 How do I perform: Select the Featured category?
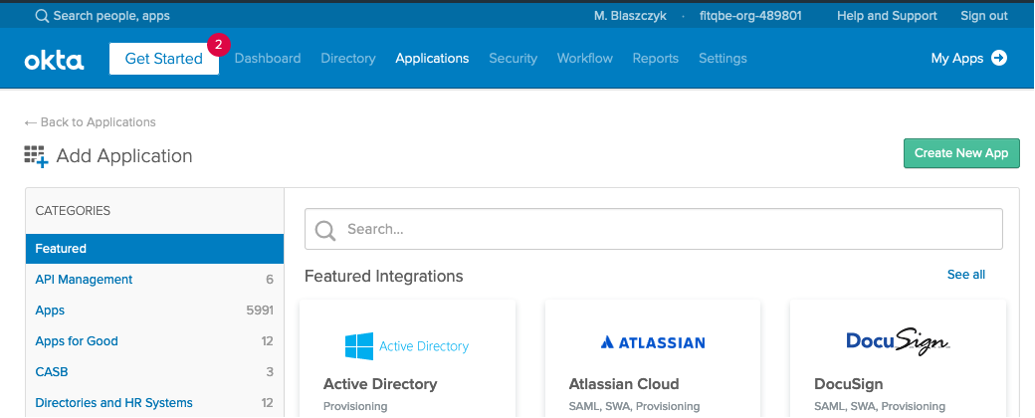click(x=154, y=249)
